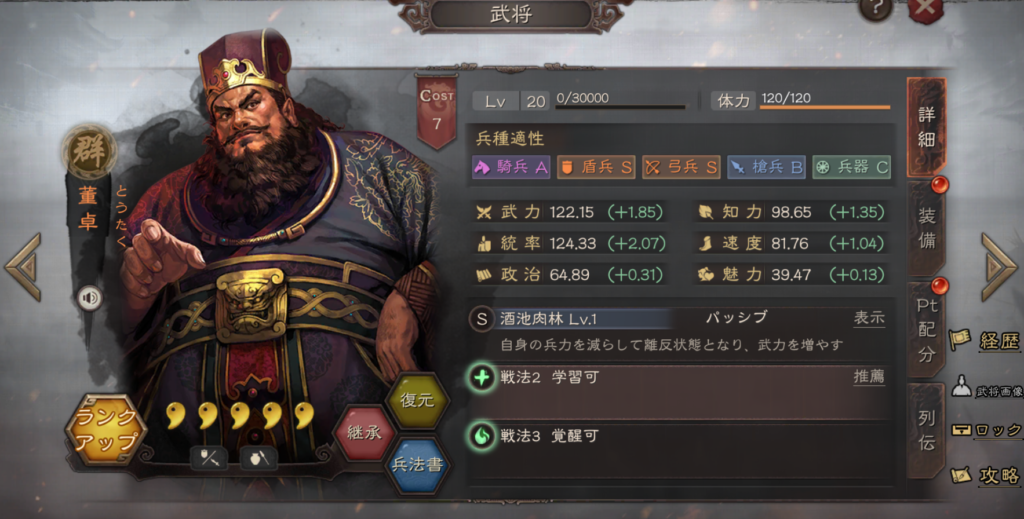This screenshot has height=519, width=1024.
Task: Open 武将画像 portrait icon
Action: pyautogui.click(x=961, y=386)
